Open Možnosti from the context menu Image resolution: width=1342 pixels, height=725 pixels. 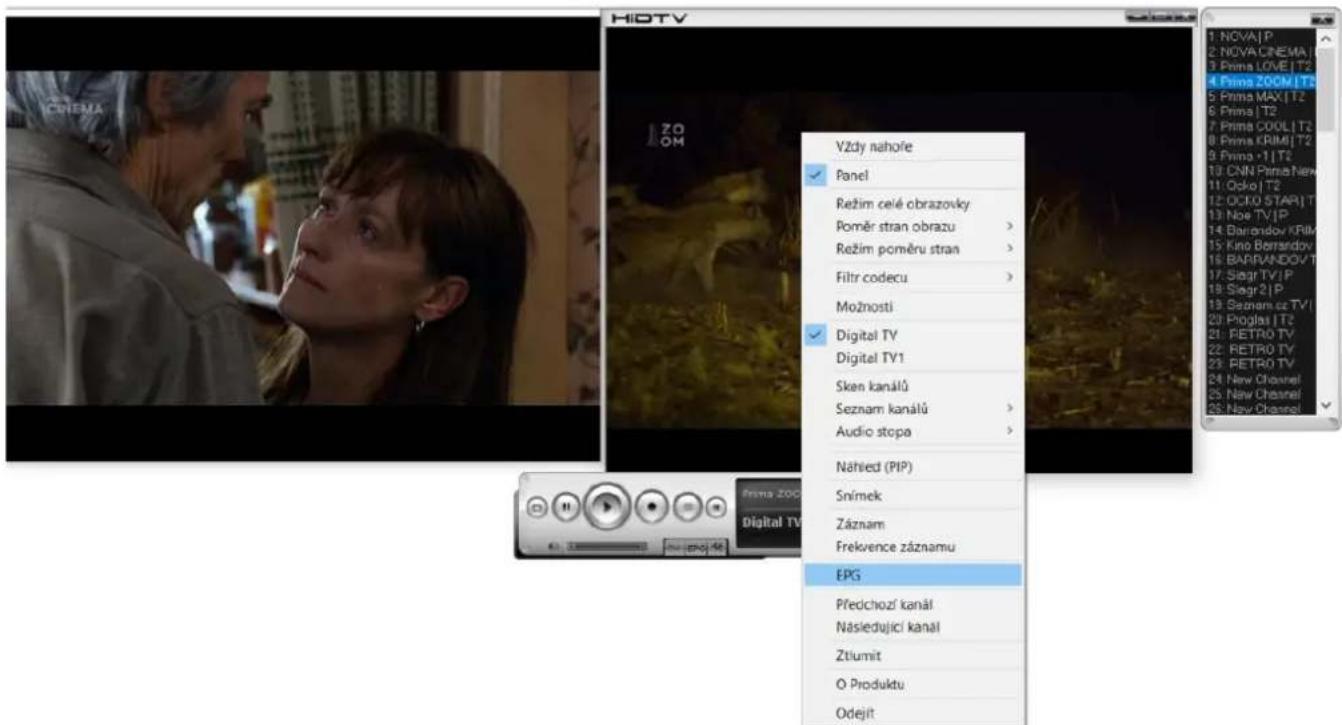click(913, 306)
